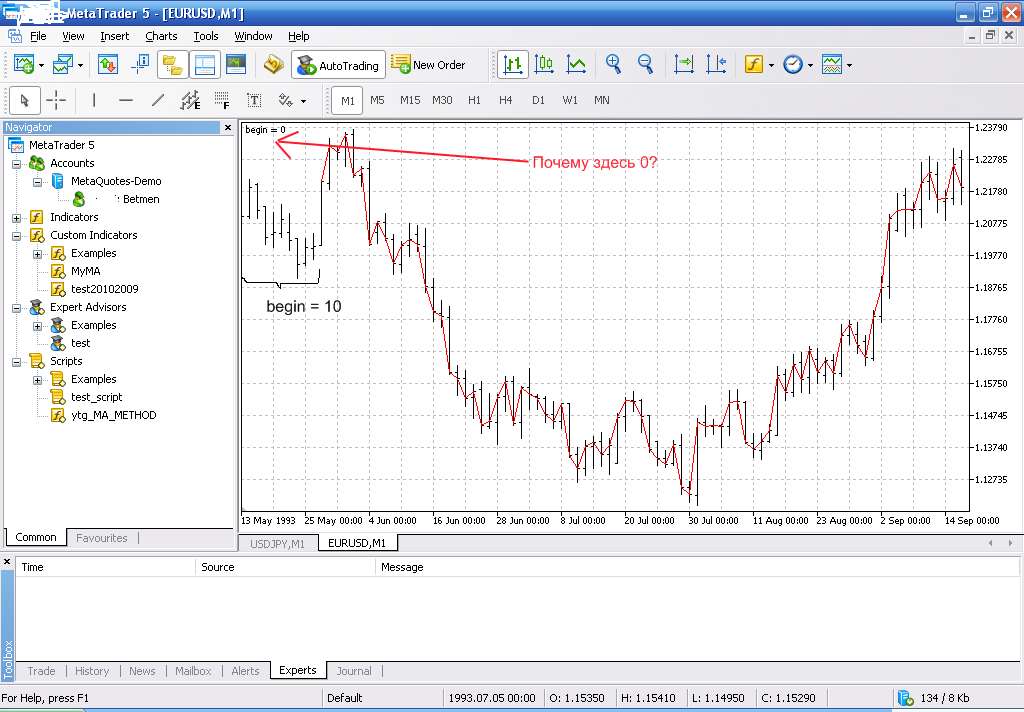This screenshot has width=1024, height=712.
Task: Set timeframe to MN
Action: 601,101
